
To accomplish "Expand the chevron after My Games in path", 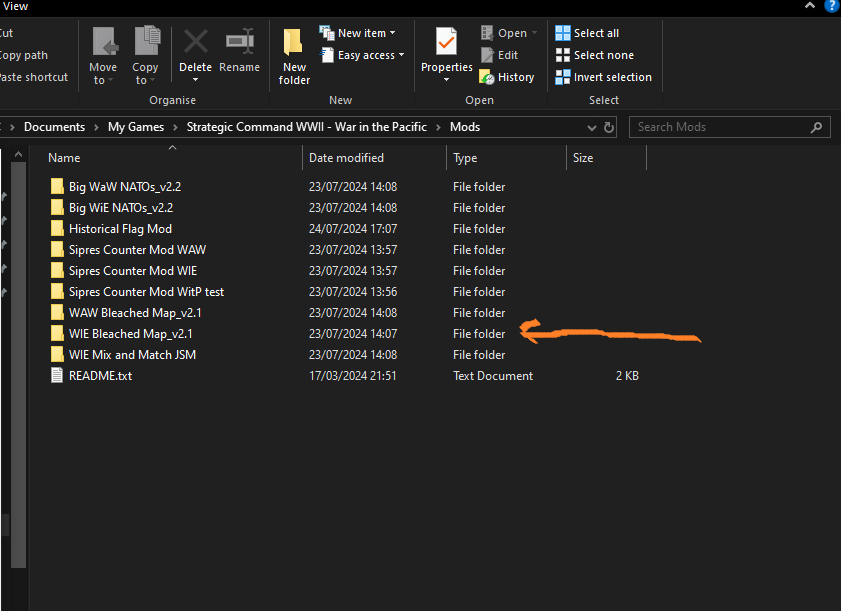I will [x=175, y=127].
